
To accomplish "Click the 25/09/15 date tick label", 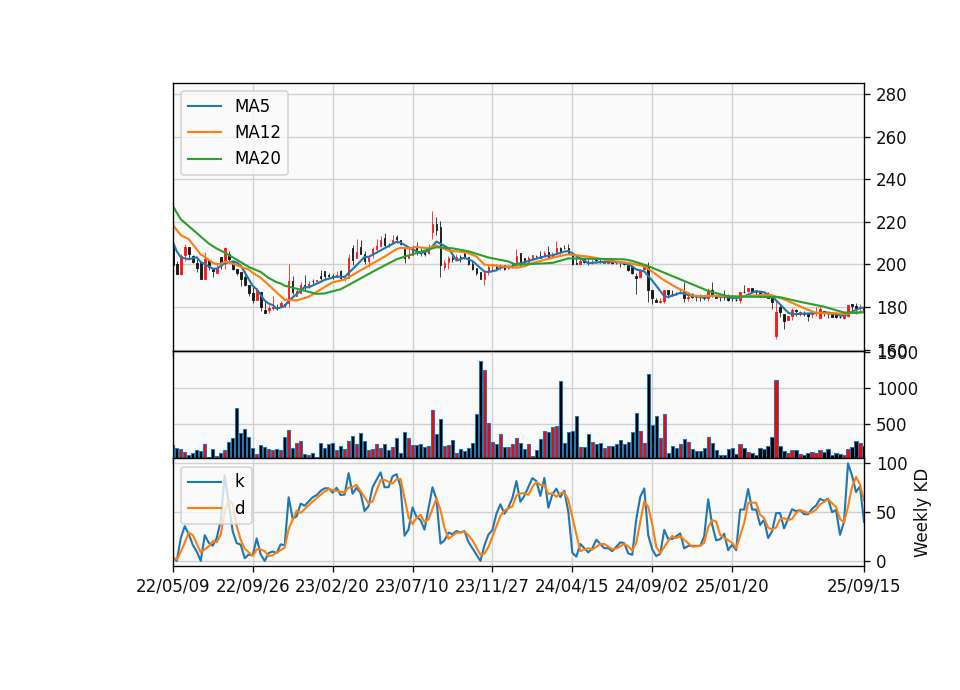I will (x=864, y=586).
